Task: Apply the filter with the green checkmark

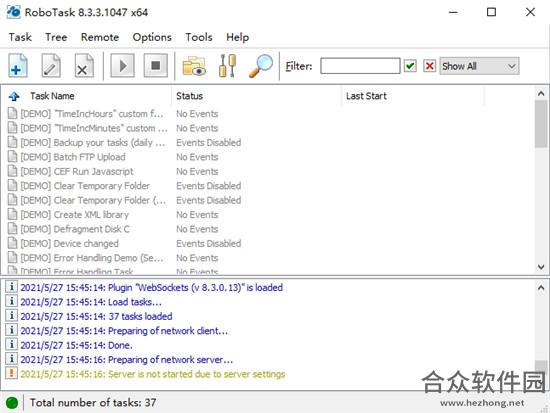Action: (x=410, y=66)
